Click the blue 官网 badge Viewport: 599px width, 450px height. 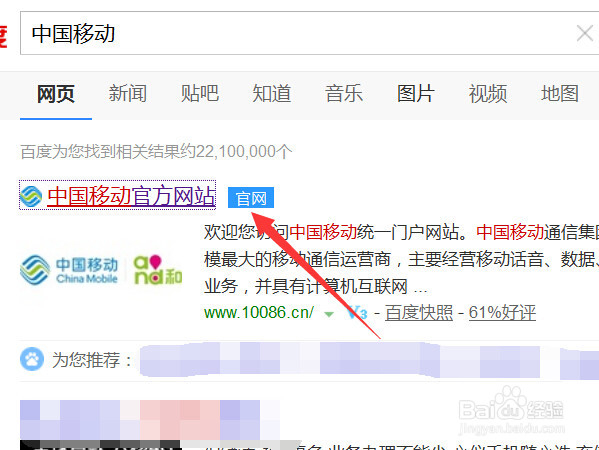pyautogui.click(x=251, y=198)
